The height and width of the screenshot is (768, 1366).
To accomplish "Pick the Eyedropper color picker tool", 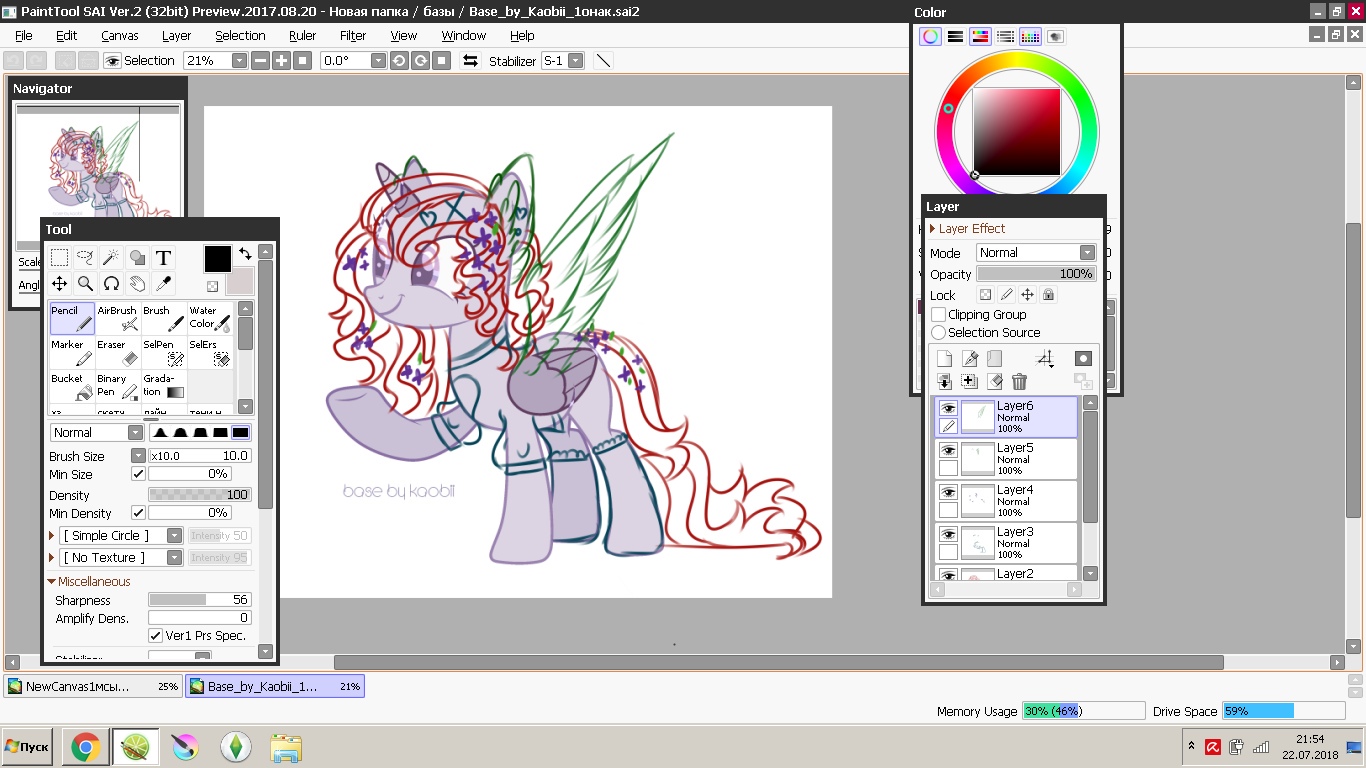I will click(163, 284).
